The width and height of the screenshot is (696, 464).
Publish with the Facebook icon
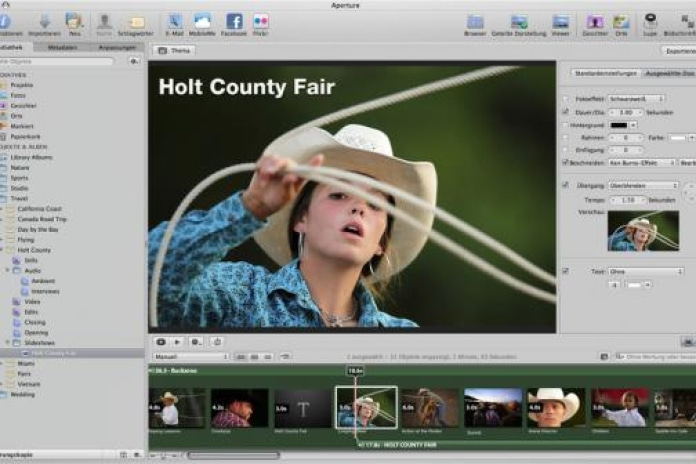[234, 21]
